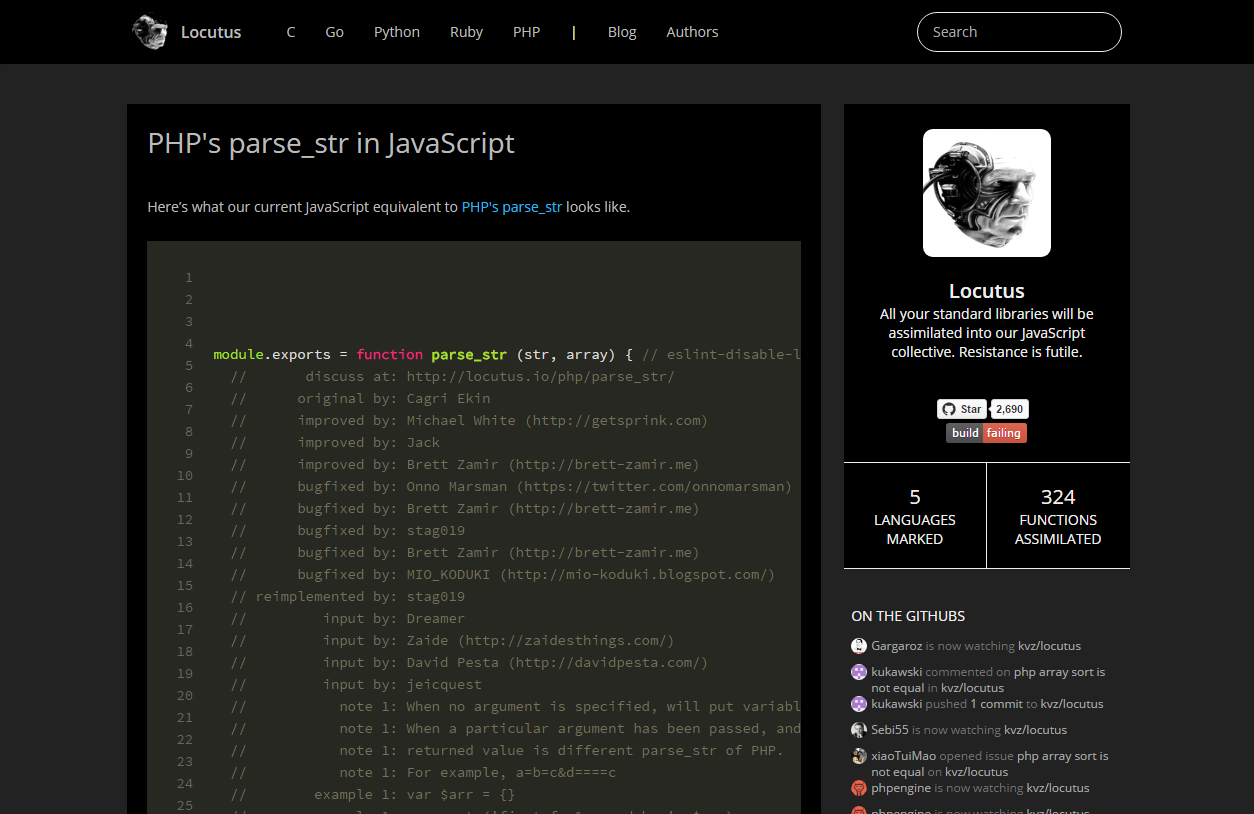
Task: Click the sidebar Locutus title
Action: coord(987,291)
